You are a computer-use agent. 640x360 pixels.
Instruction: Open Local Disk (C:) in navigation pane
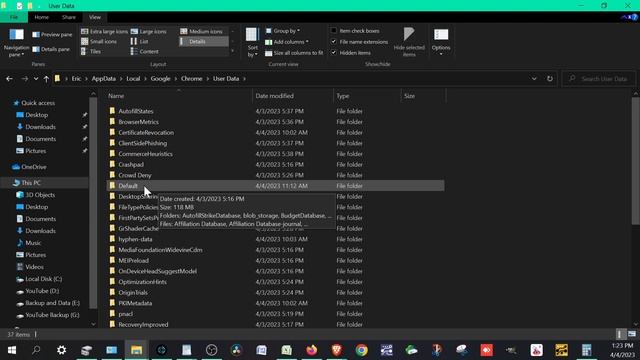point(43,279)
